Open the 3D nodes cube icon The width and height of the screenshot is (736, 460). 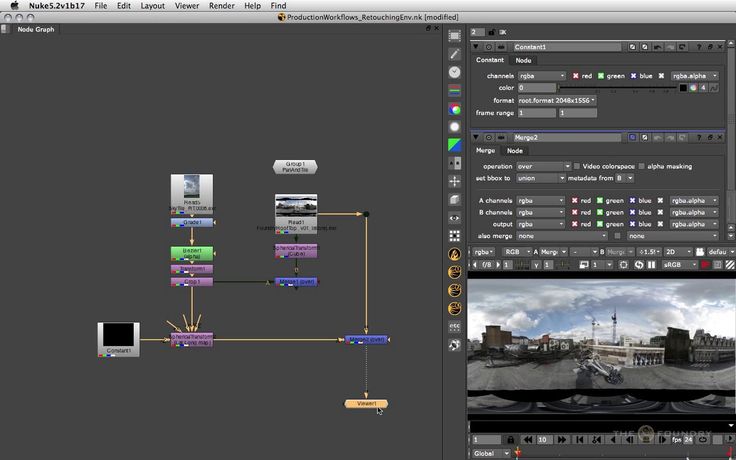(x=455, y=199)
